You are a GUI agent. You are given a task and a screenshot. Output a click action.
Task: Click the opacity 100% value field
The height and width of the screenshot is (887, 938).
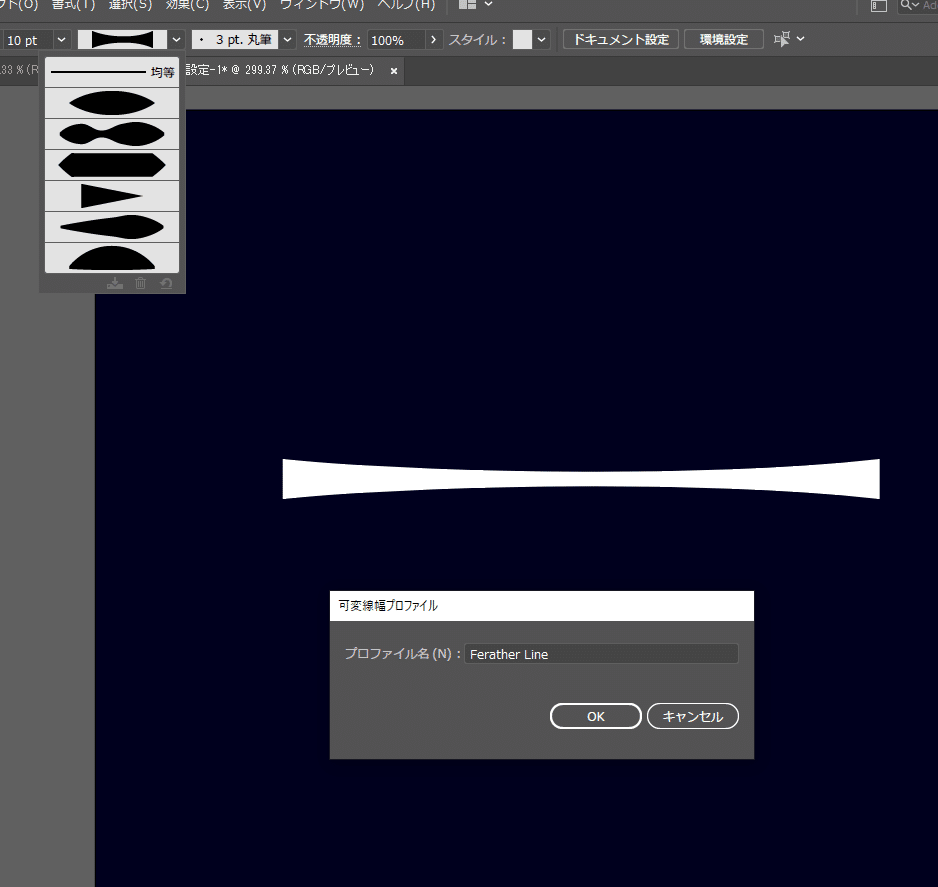(396, 40)
